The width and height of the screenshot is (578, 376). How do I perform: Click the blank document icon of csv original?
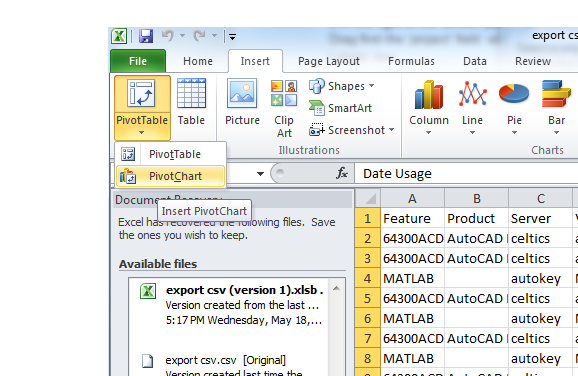[147, 361]
